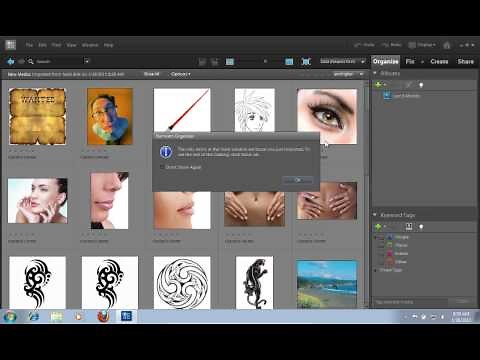This screenshot has width=480, height=360.
Task: Click the volume icon in system tray
Action: 443,317
